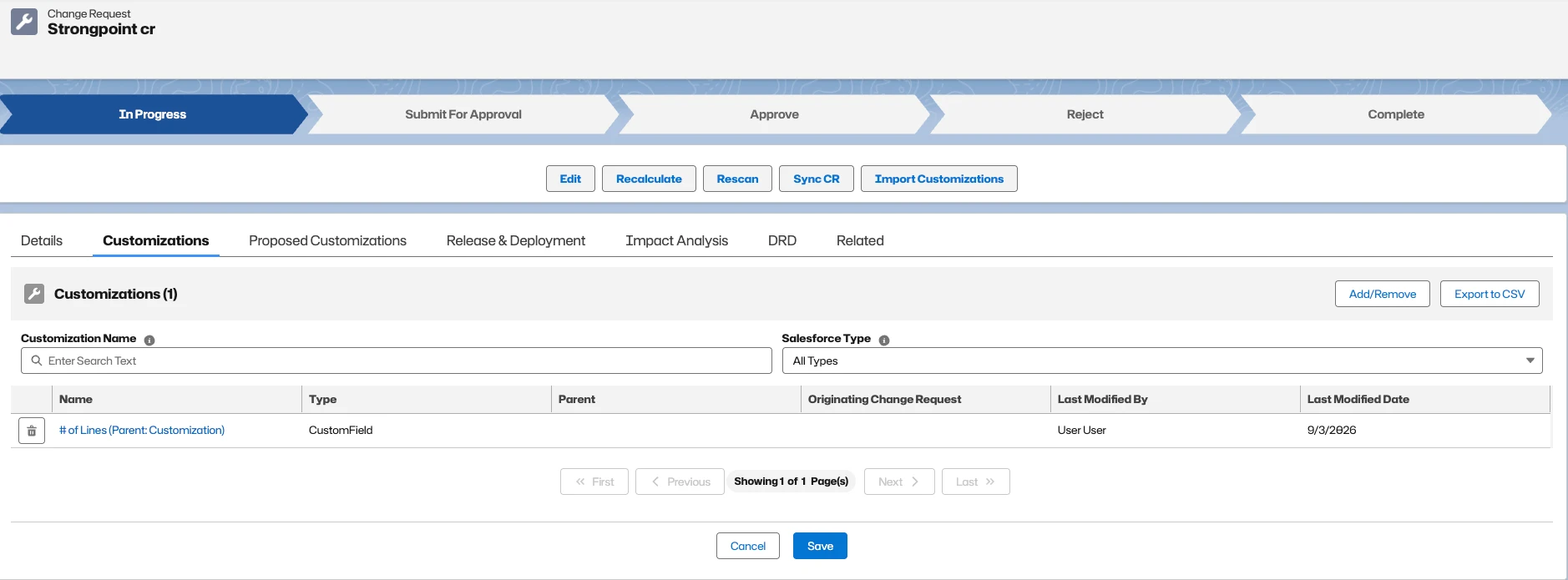Image resolution: width=1568 pixels, height=580 pixels.
Task: Delete the # of Lines row with trash icon
Action: click(x=32, y=431)
